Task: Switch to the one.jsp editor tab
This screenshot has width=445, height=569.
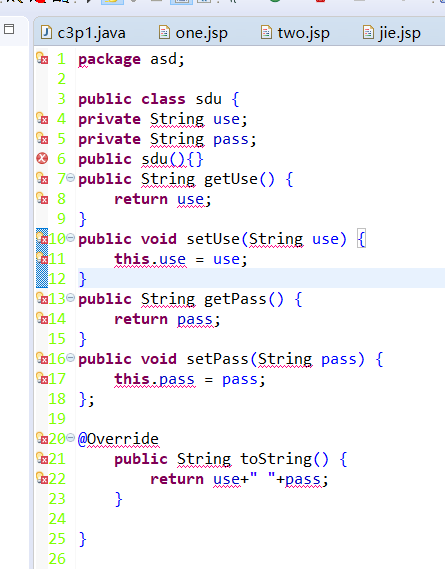Action: [193, 33]
